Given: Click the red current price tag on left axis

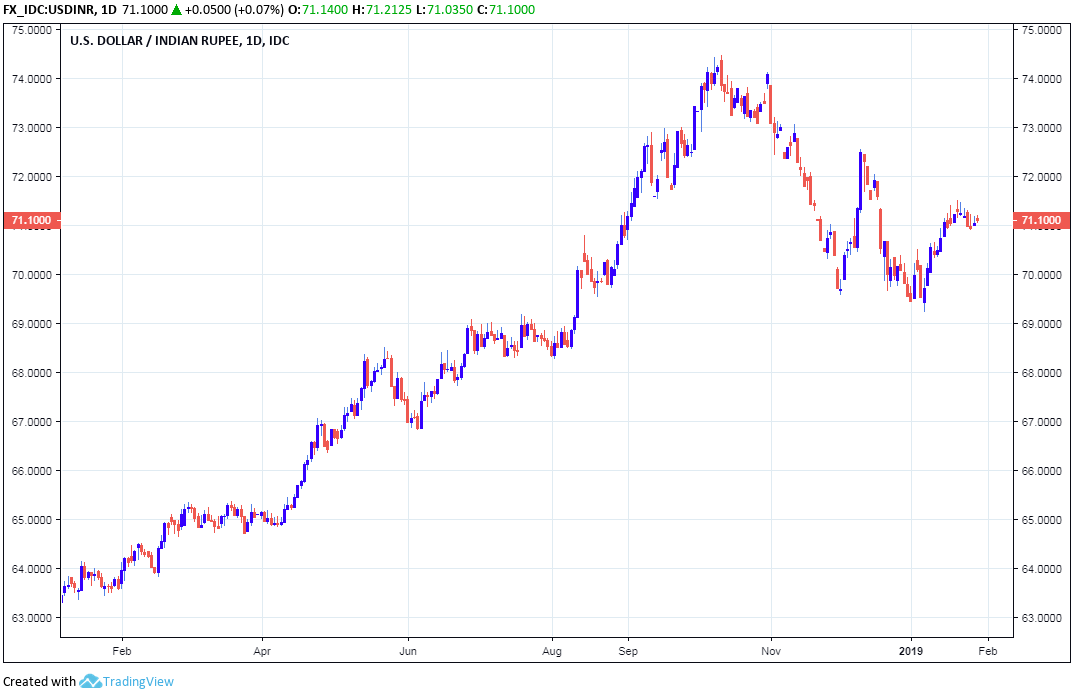Looking at the screenshot, I should coord(30,220).
